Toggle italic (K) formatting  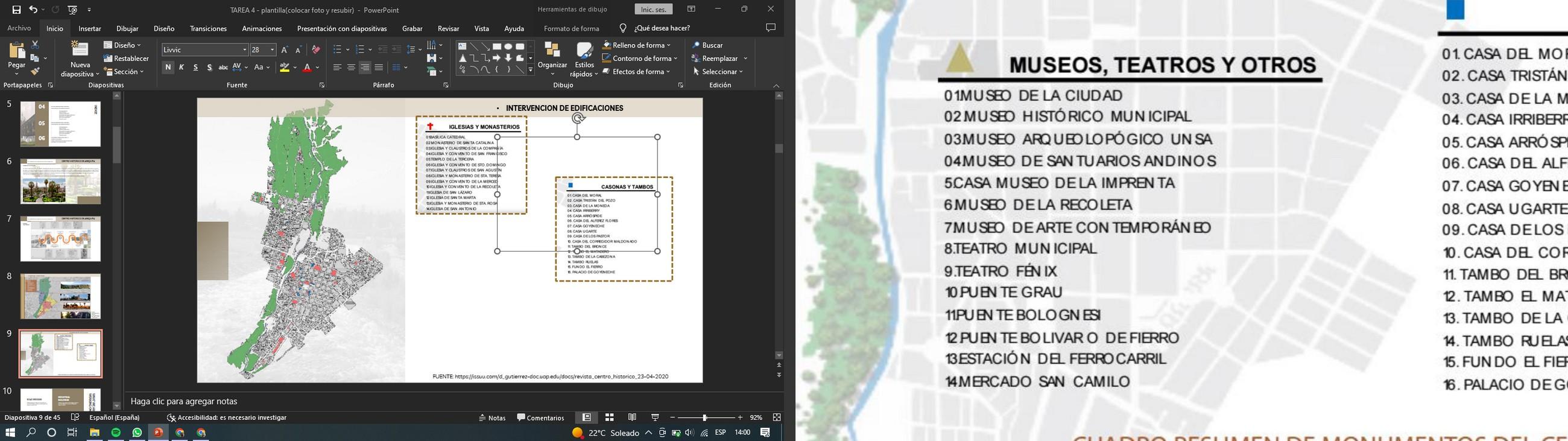click(x=182, y=68)
